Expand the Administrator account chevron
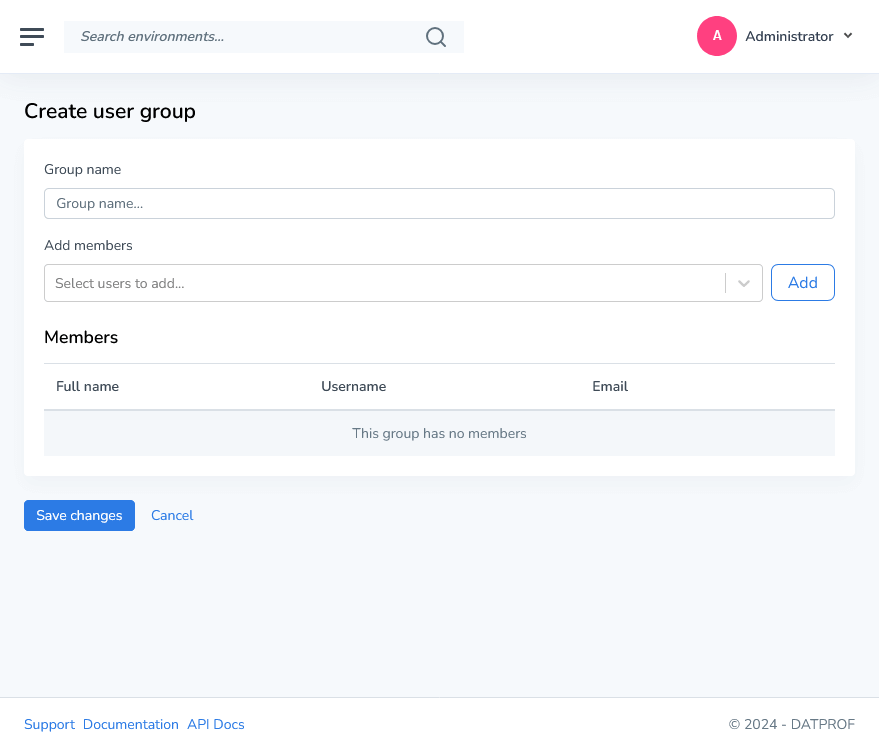879x751 pixels. pos(848,36)
